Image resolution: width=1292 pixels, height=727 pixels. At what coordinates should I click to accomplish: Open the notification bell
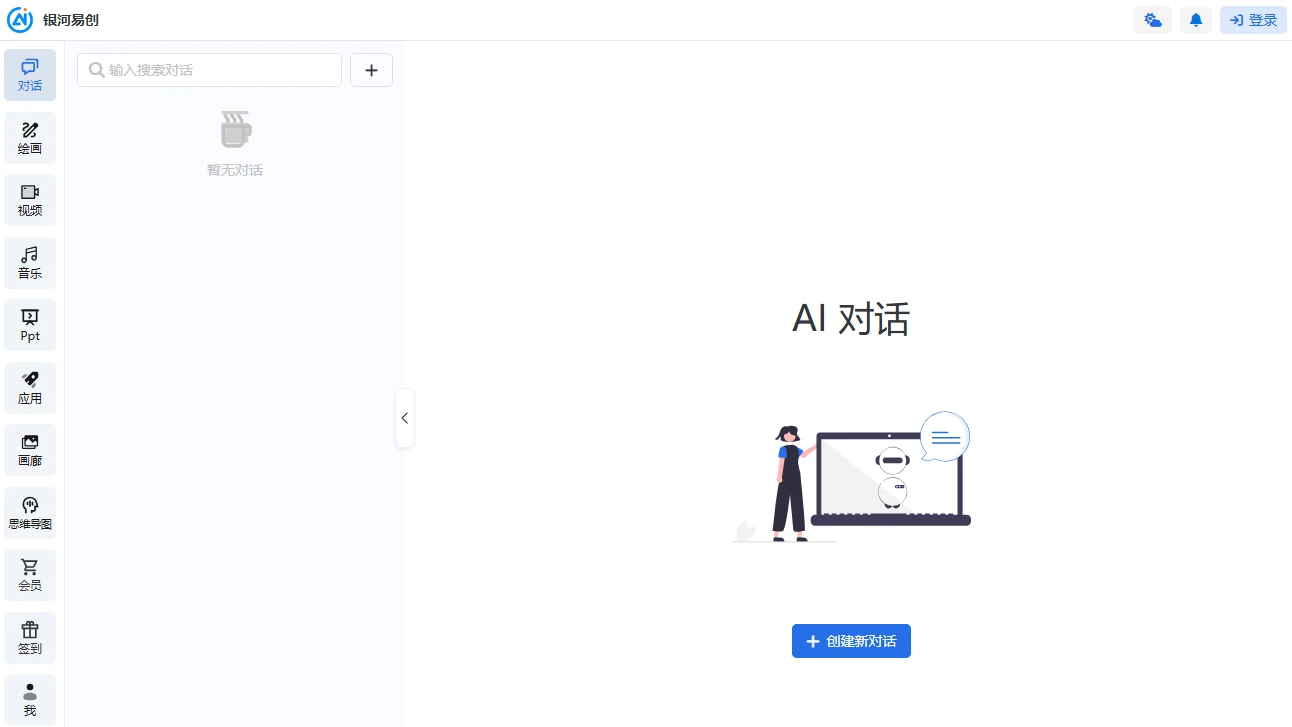pos(1196,19)
